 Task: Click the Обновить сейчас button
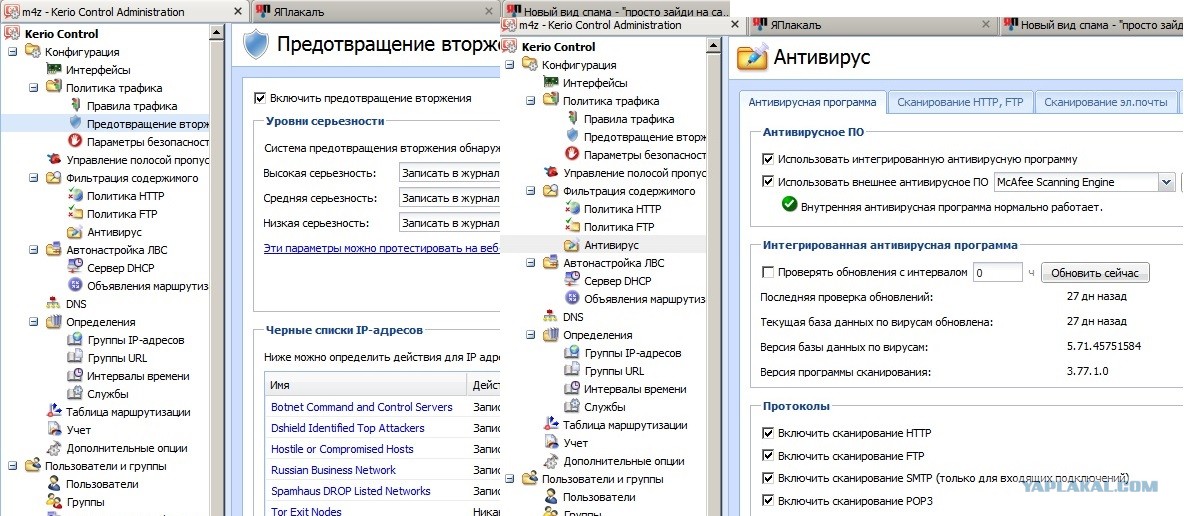tap(1095, 273)
